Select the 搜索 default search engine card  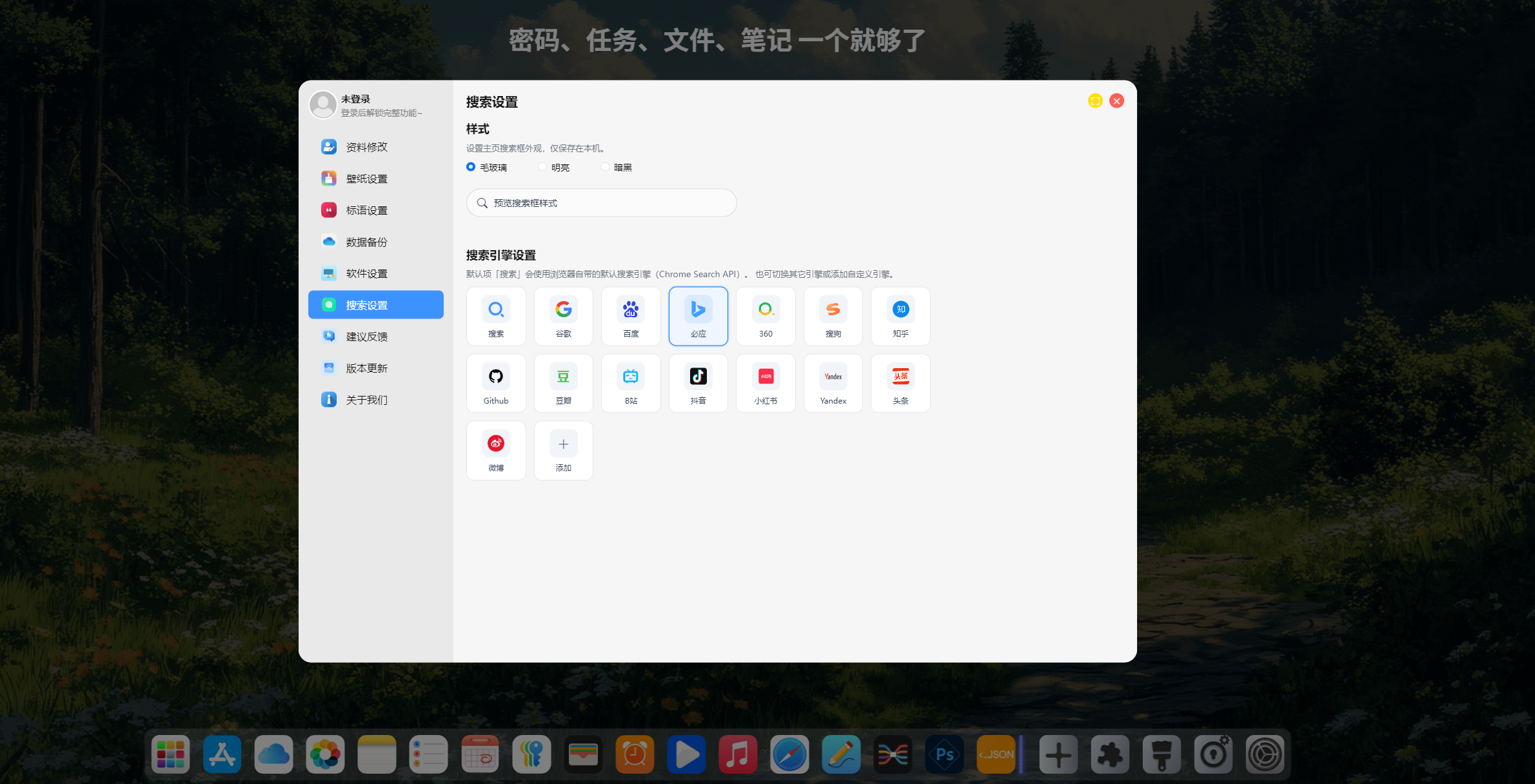coord(496,316)
